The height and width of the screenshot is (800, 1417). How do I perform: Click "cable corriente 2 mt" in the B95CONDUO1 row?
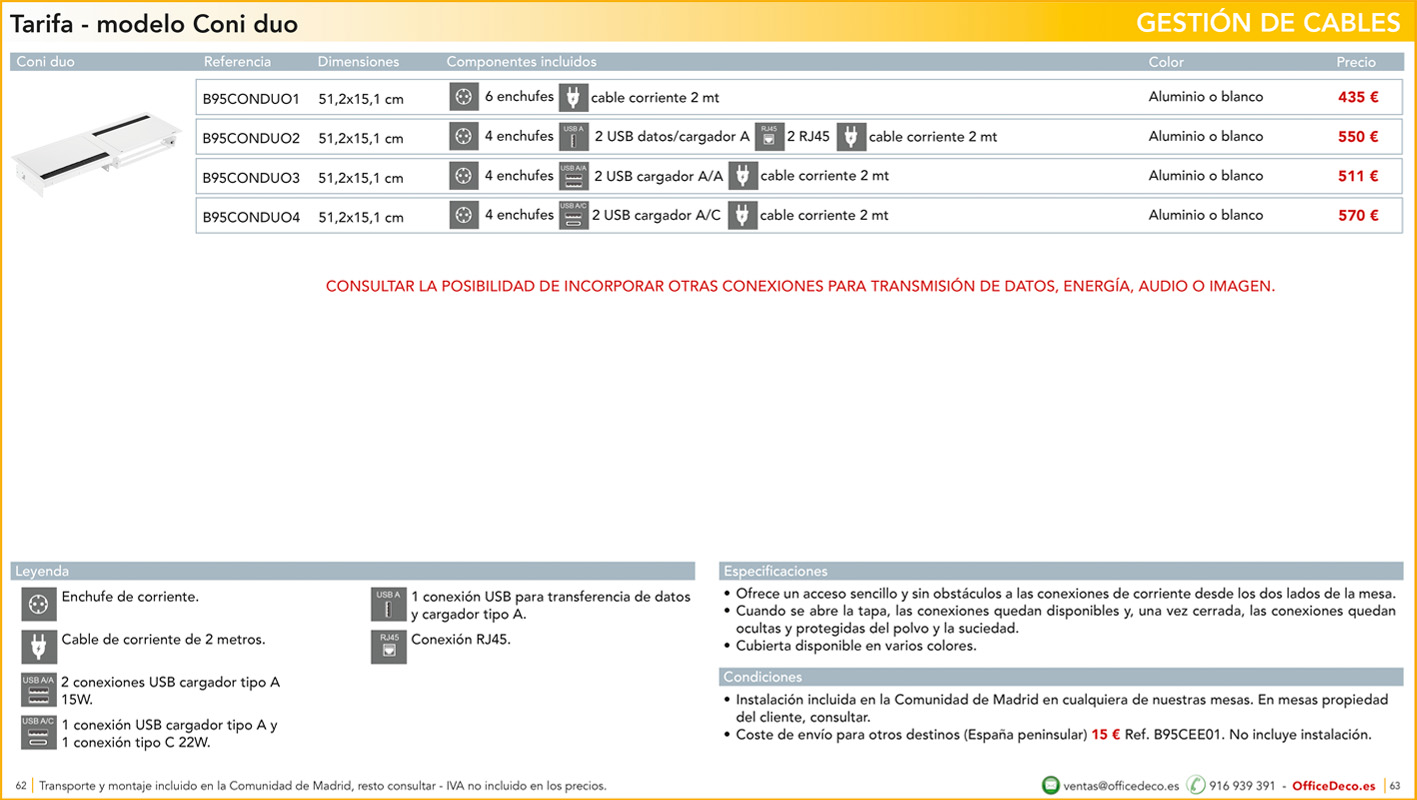click(655, 98)
